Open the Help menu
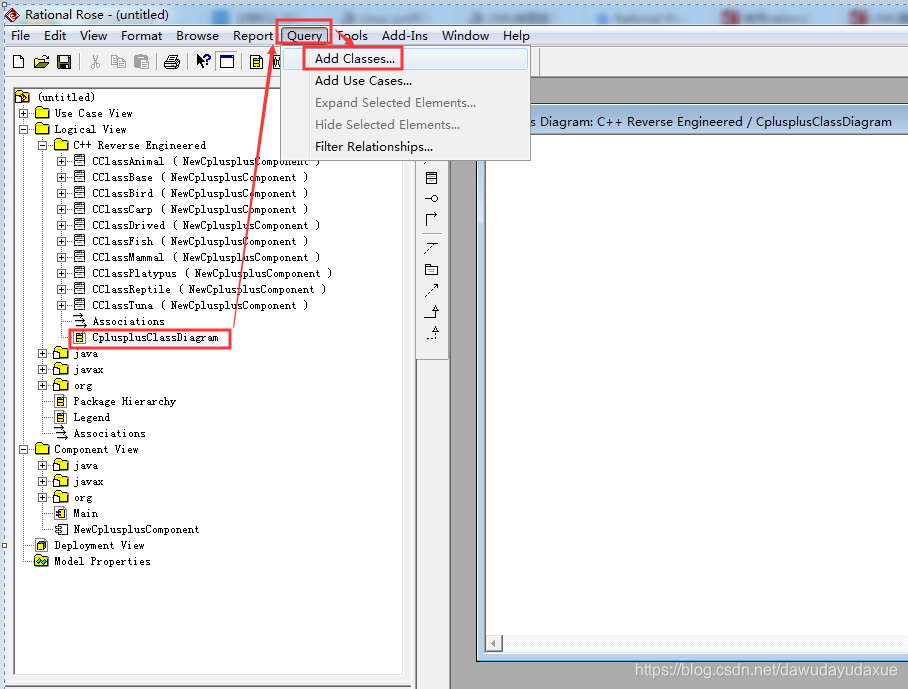 click(516, 36)
